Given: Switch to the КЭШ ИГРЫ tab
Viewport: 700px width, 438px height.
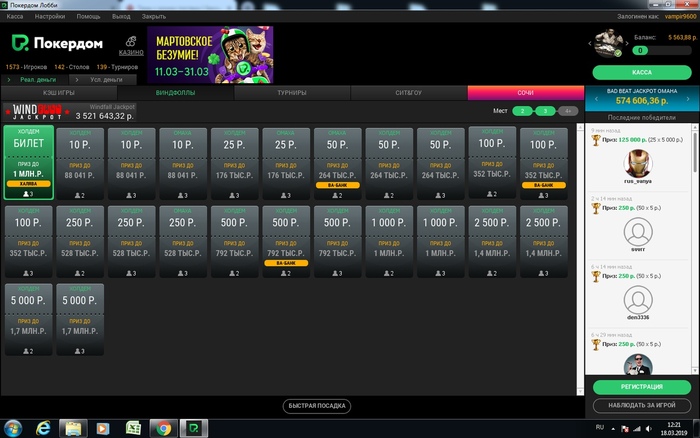Looking at the screenshot, I should (x=59, y=93).
